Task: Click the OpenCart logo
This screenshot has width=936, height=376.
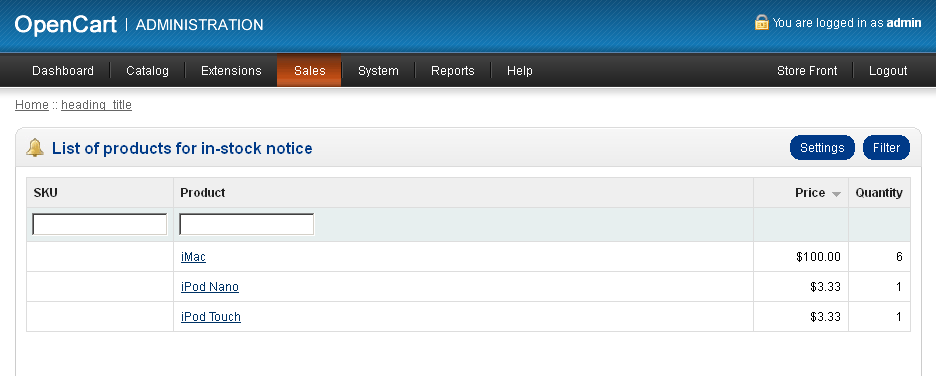Action: (66, 25)
